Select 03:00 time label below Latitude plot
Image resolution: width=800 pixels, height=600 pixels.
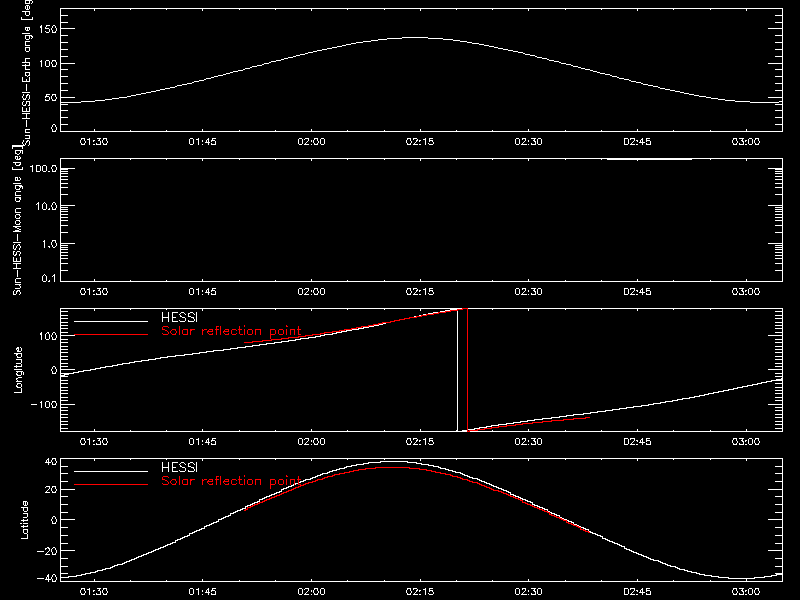click(x=746, y=592)
